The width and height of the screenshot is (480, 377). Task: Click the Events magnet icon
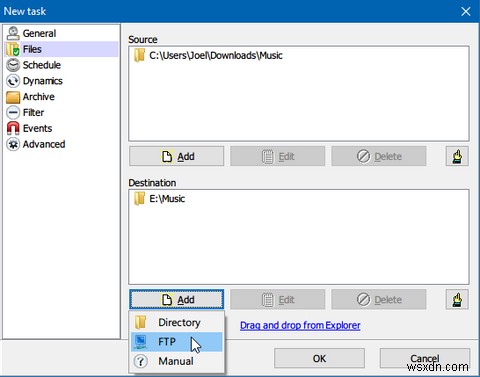tap(13, 128)
